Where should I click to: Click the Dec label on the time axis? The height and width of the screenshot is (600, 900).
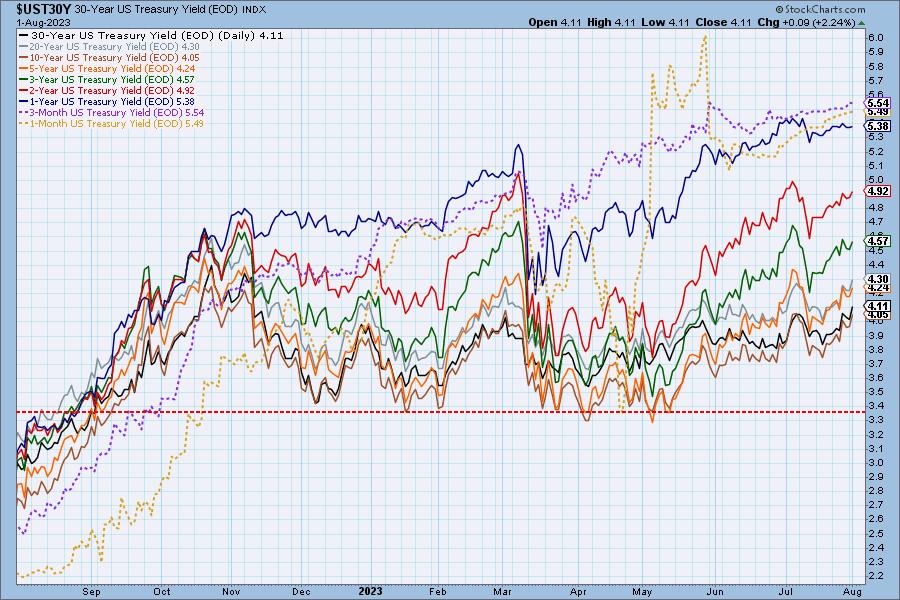click(x=301, y=591)
